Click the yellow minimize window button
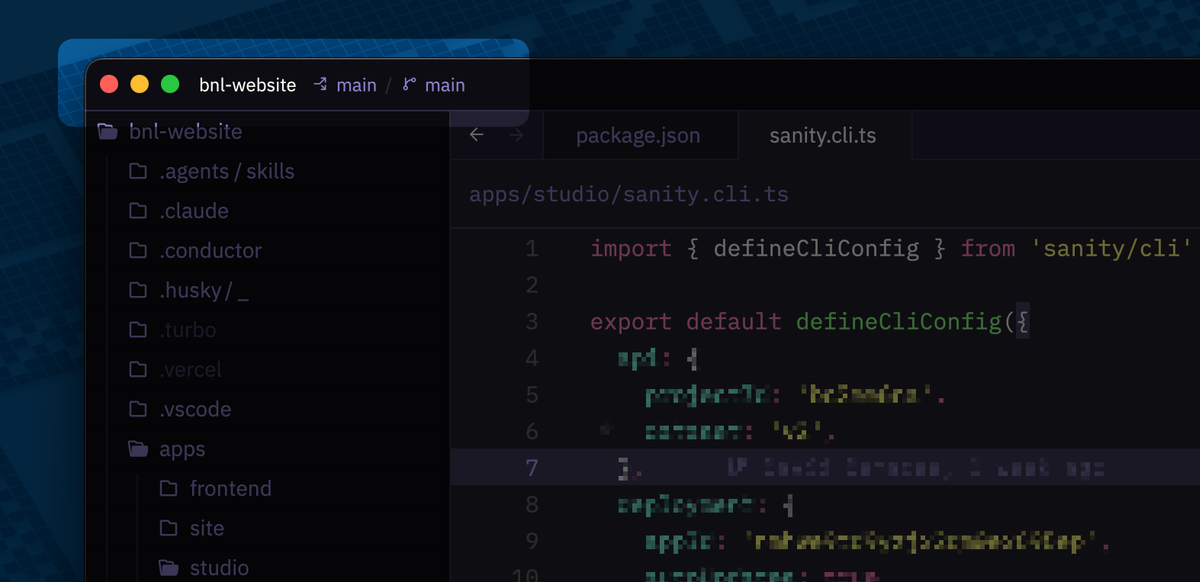Viewport: 1200px width, 582px height. click(140, 85)
